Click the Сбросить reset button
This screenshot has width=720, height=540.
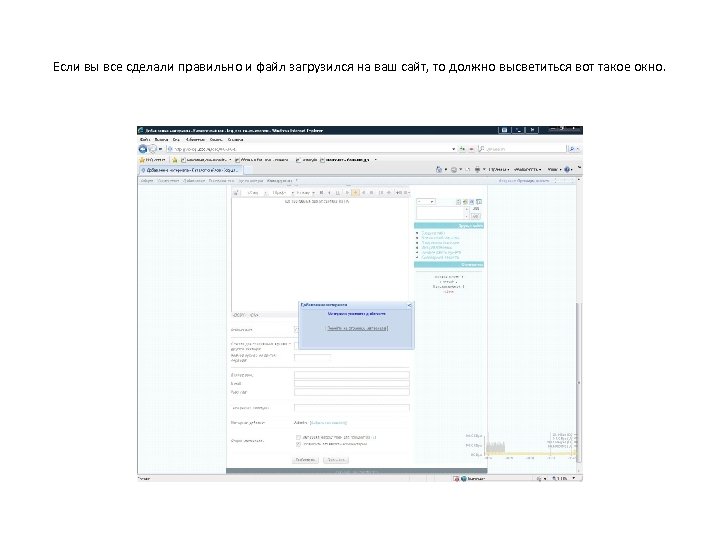click(x=336, y=460)
